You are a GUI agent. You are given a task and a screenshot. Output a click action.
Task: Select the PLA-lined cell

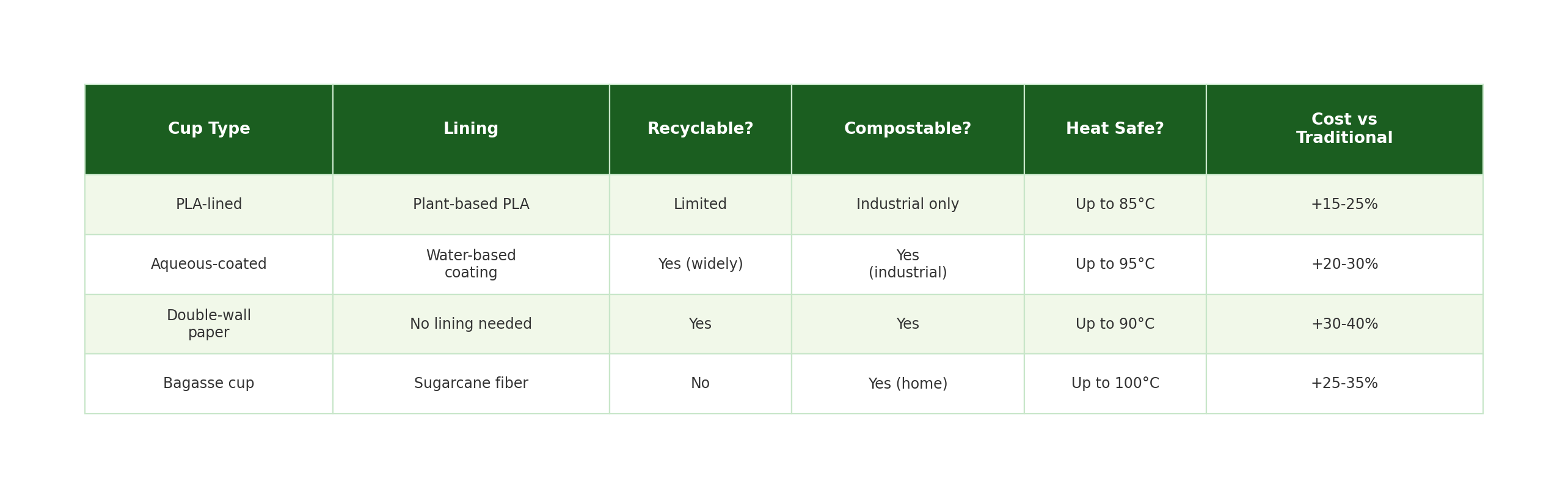point(209,204)
